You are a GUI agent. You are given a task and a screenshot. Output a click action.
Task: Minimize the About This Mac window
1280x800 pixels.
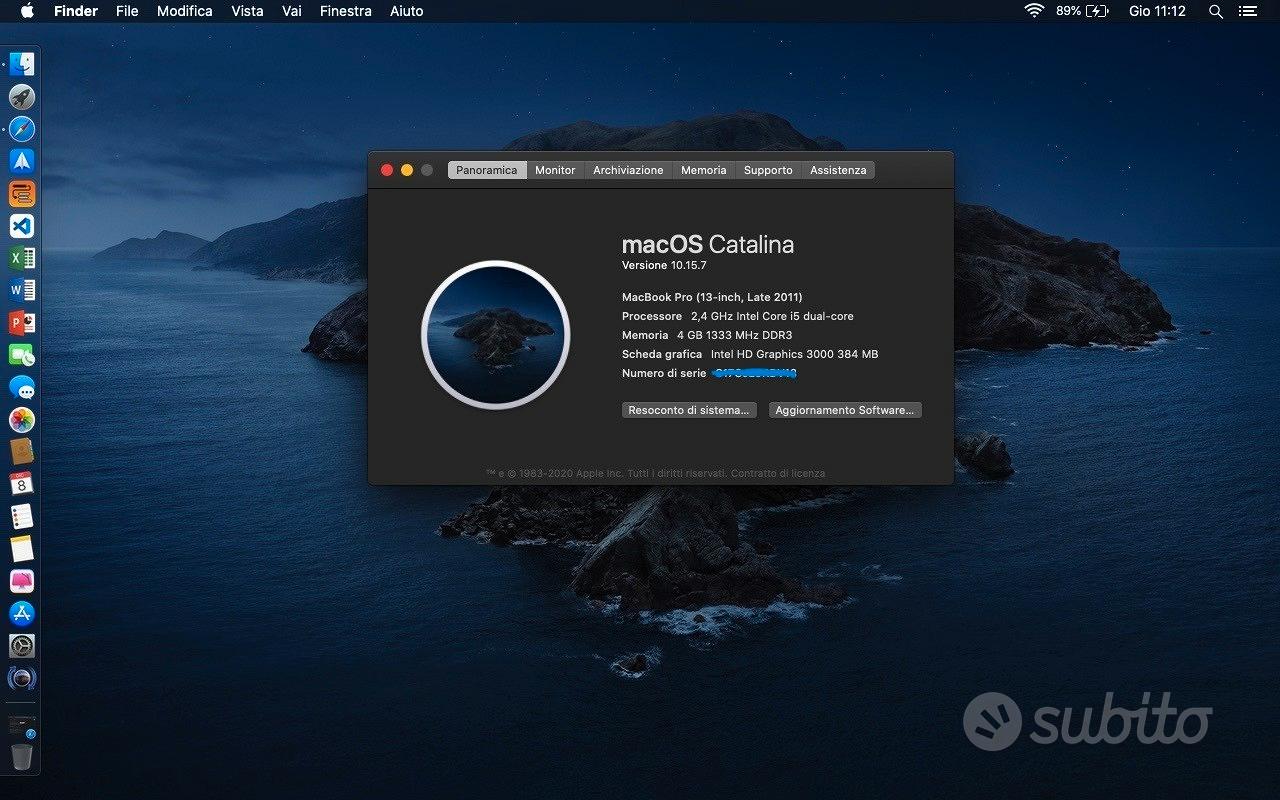click(x=407, y=170)
